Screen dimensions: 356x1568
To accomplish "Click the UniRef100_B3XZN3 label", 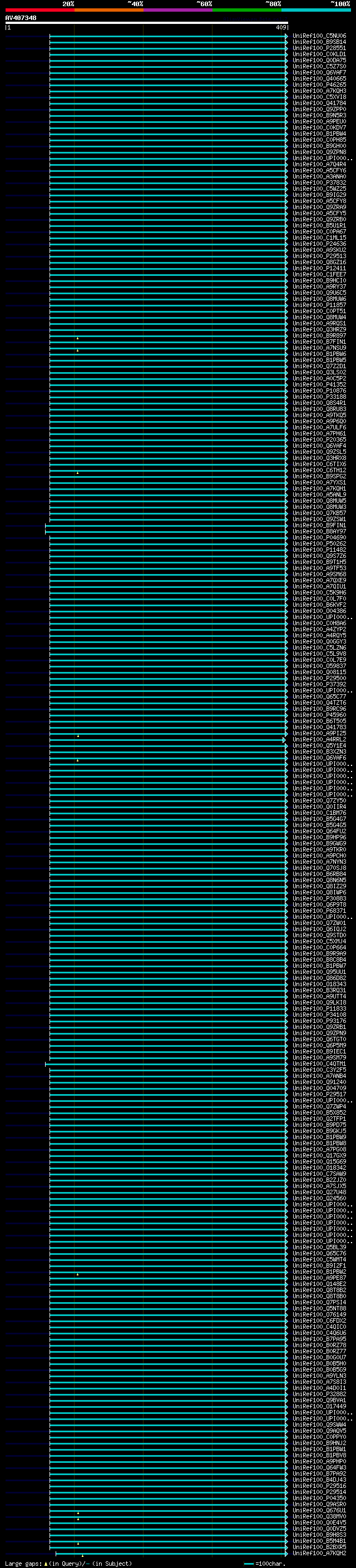I will (319, 752).
